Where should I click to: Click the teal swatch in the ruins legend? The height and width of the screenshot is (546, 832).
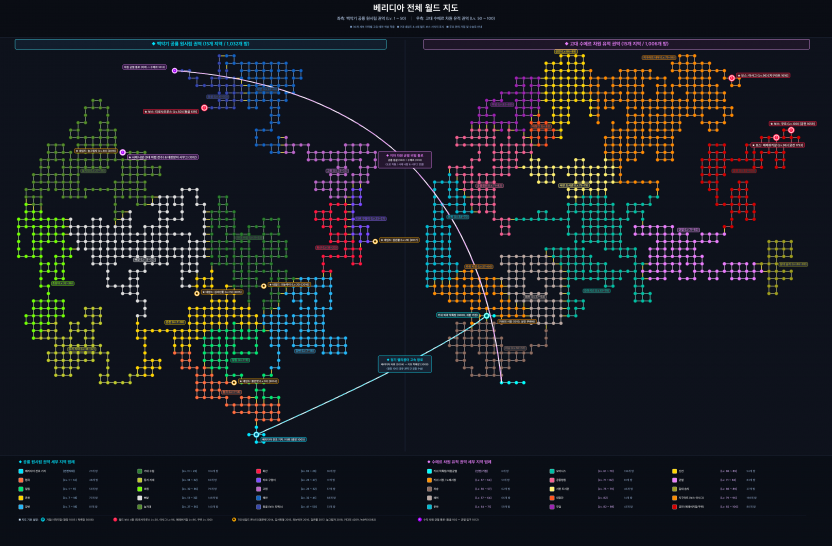(x=552, y=471)
